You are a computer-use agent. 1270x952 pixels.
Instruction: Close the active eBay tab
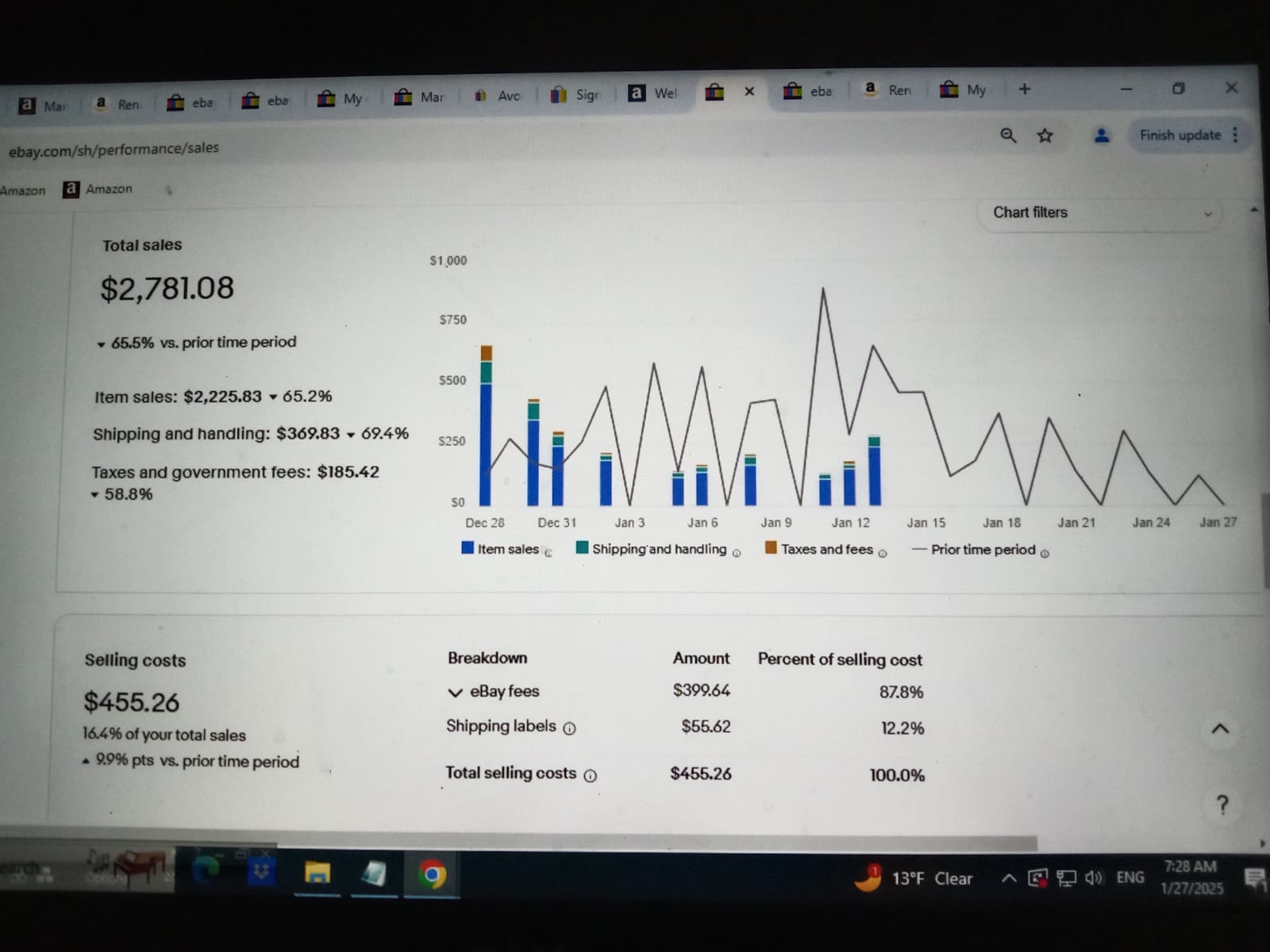(x=749, y=91)
